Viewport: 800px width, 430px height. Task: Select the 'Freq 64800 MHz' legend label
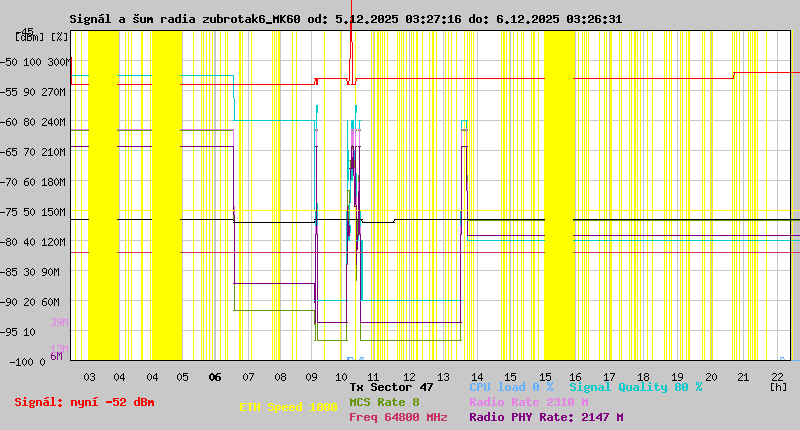[x=398, y=417]
